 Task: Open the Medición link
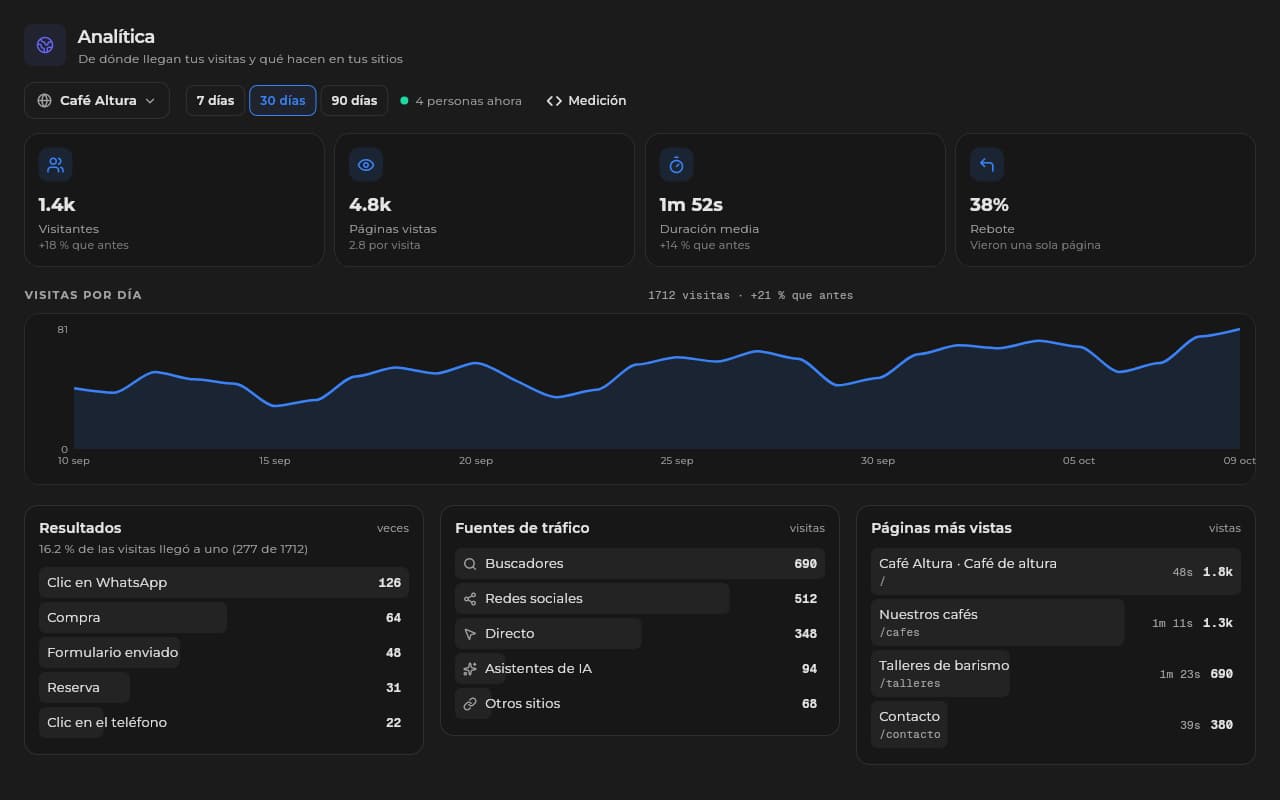[586, 101]
